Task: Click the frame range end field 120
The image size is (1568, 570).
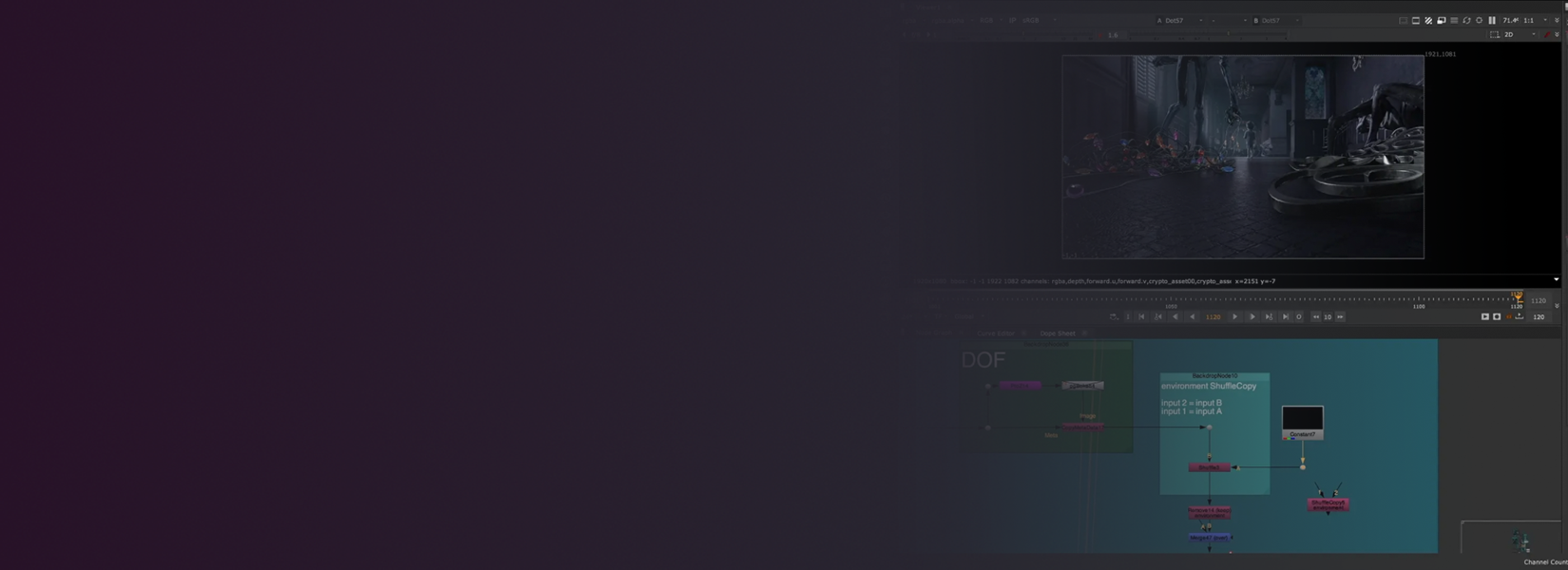Action: [1539, 317]
